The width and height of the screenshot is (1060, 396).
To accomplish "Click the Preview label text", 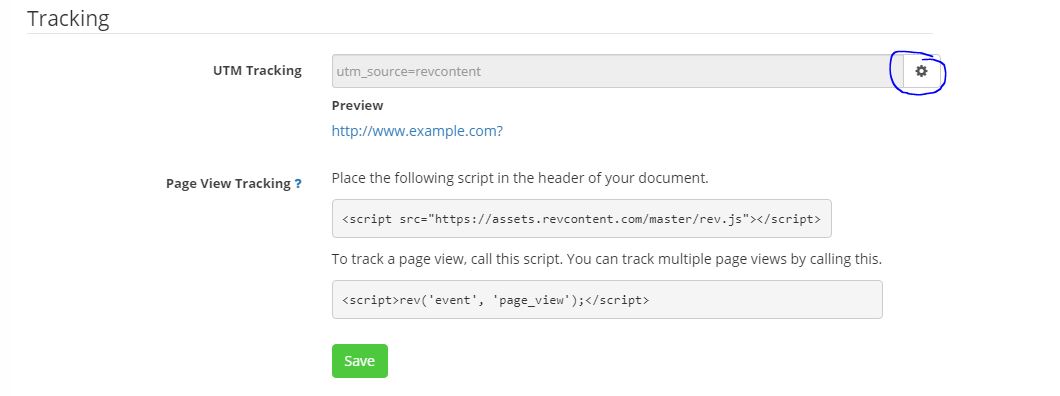I will [358, 105].
